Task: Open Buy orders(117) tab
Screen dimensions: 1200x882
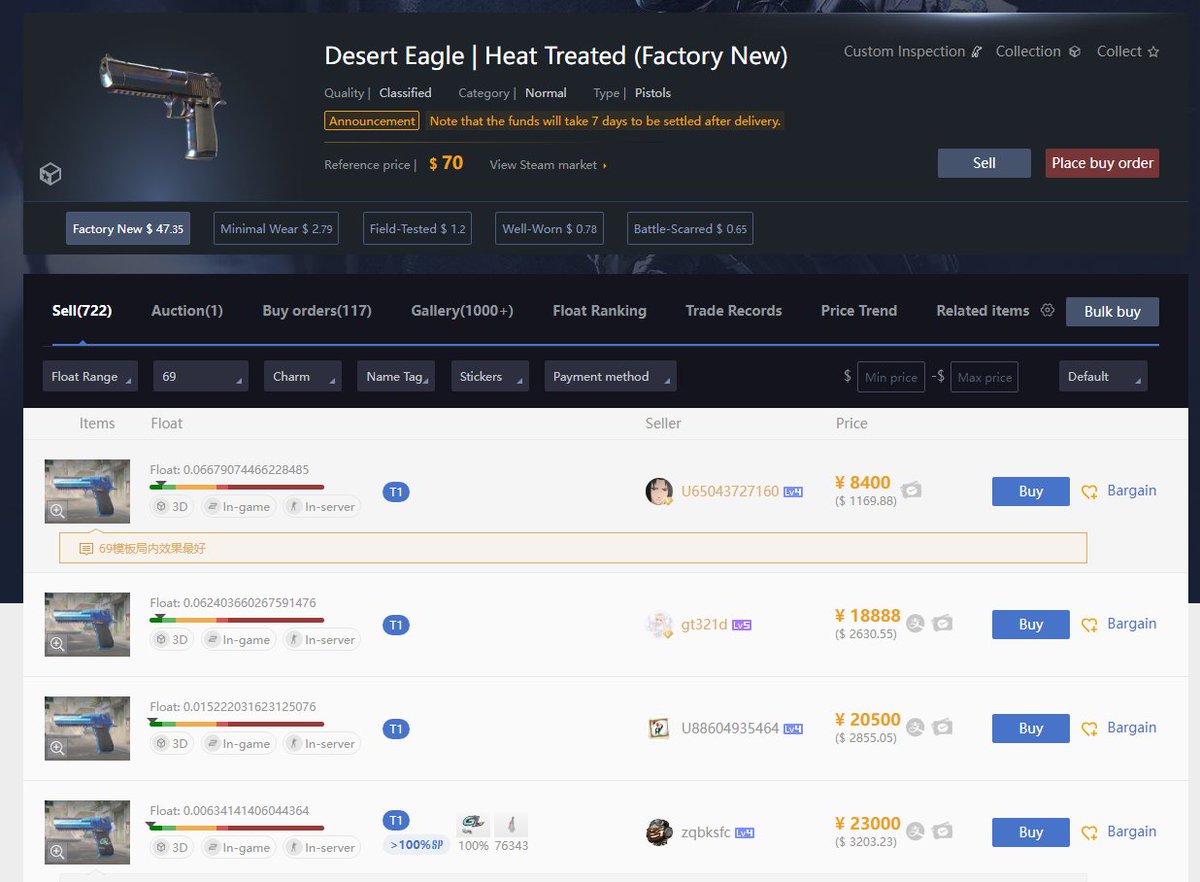Action: (317, 311)
